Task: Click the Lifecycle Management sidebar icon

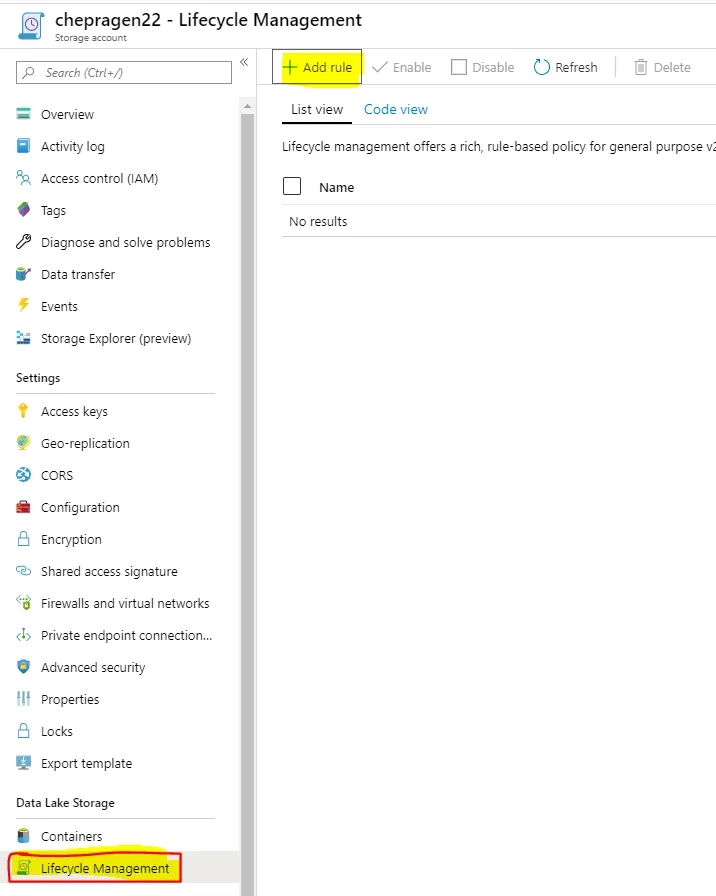Action: pyautogui.click(x=23, y=867)
